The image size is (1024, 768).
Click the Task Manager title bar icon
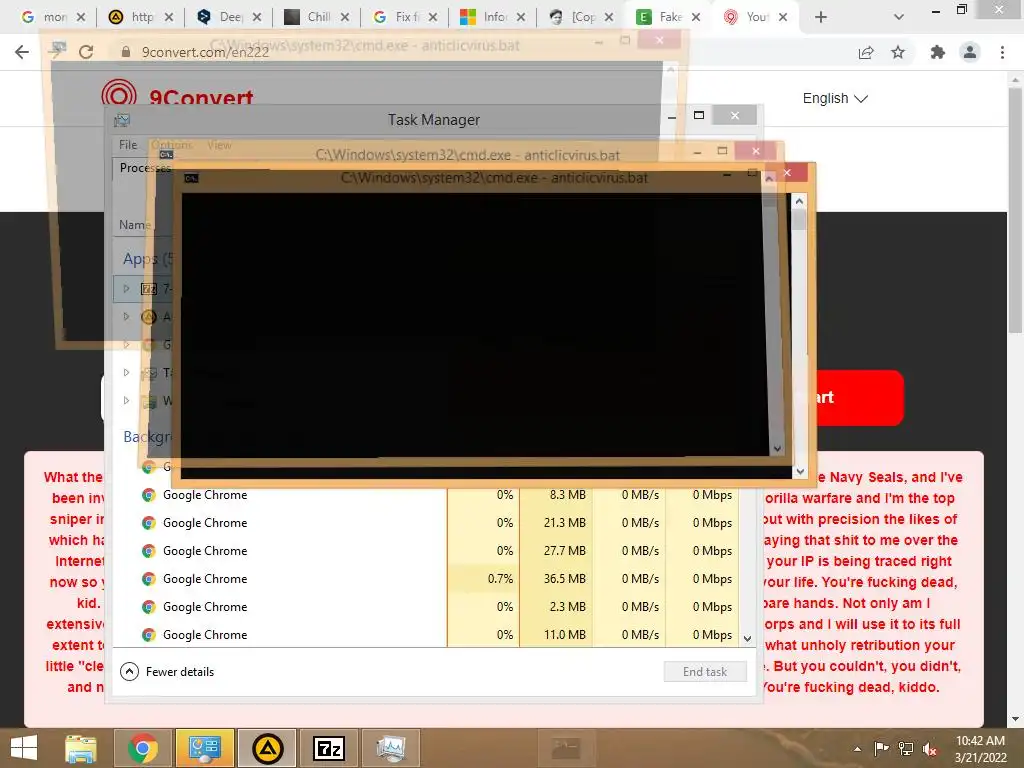tap(121, 120)
